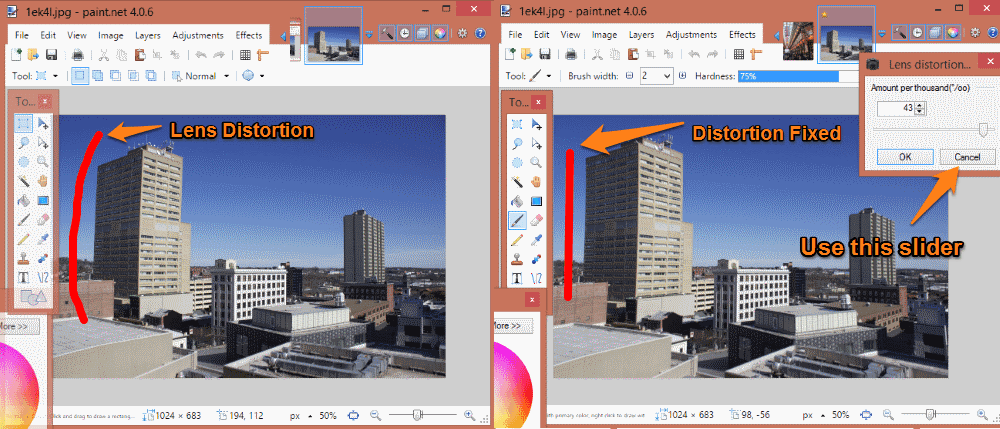
Task: Select Gradient tool in left window
Action: [43, 201]
